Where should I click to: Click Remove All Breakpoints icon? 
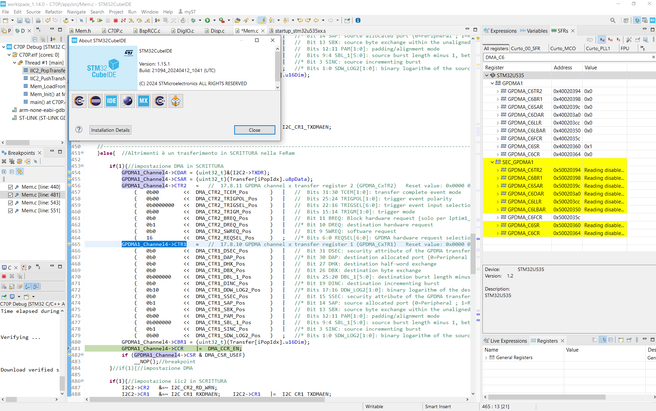point(12,162)
